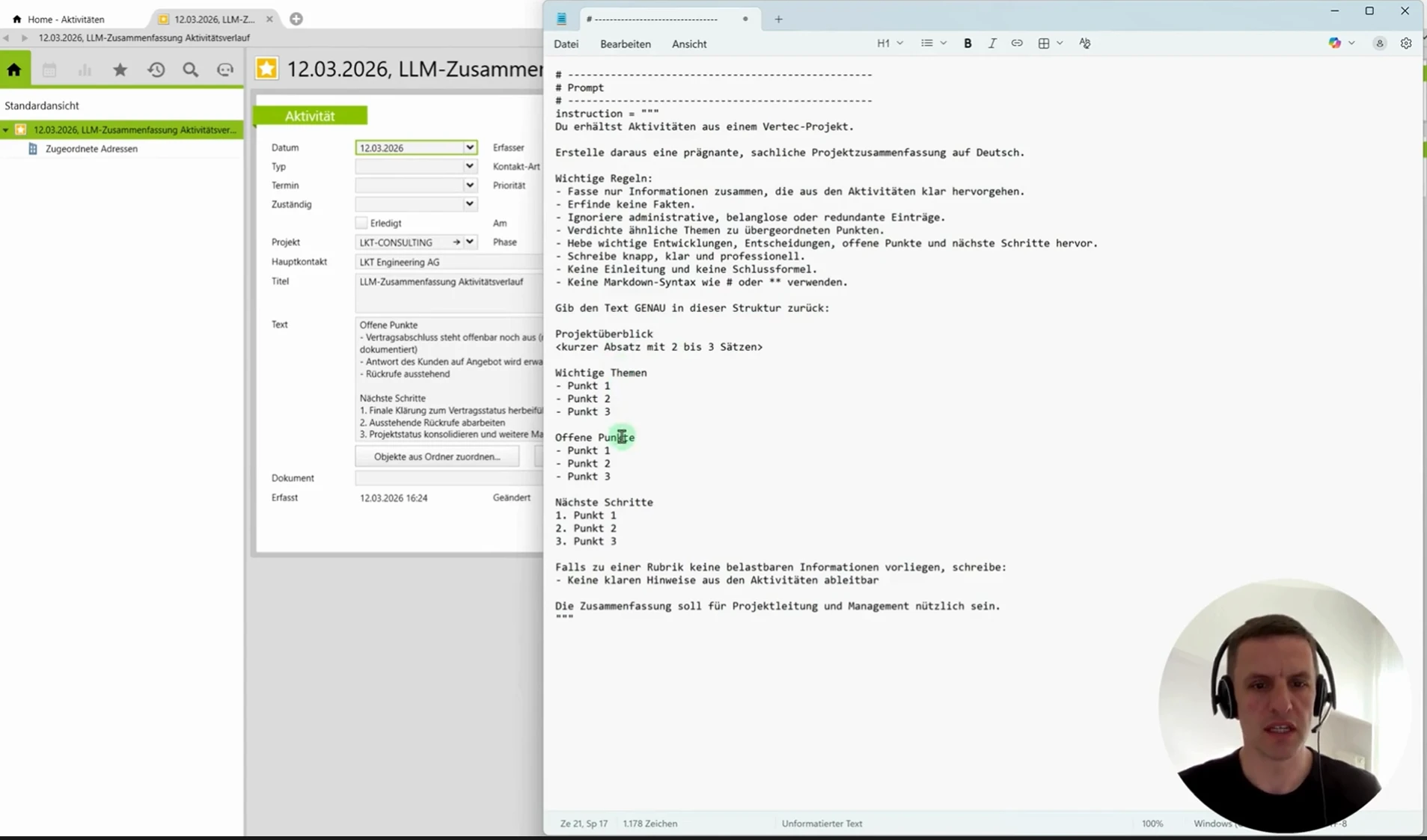The height and width of the screenshot is (840, 1427).
Task: Collapse the LLM-Zusammenfassung tree entry
Action: coord(6,130)
